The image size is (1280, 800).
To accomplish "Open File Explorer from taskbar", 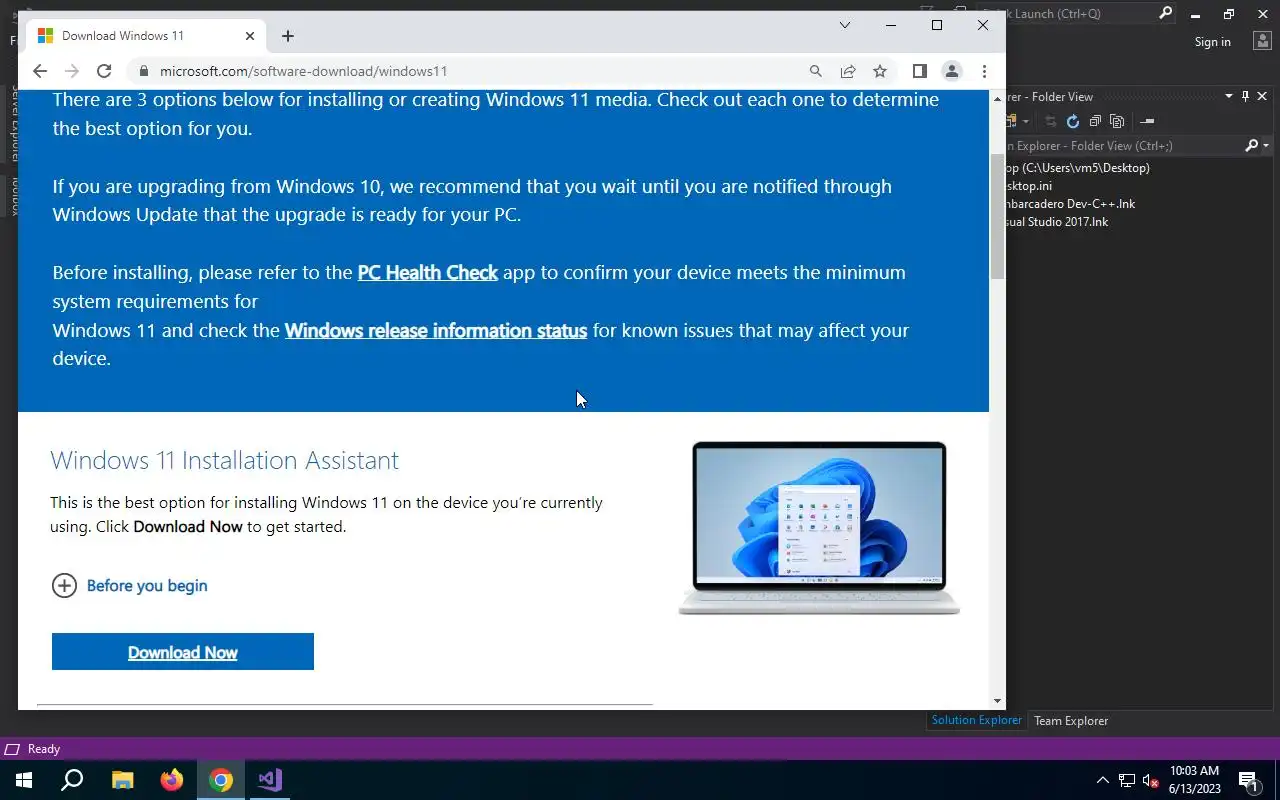I will [x=122, y=780].
